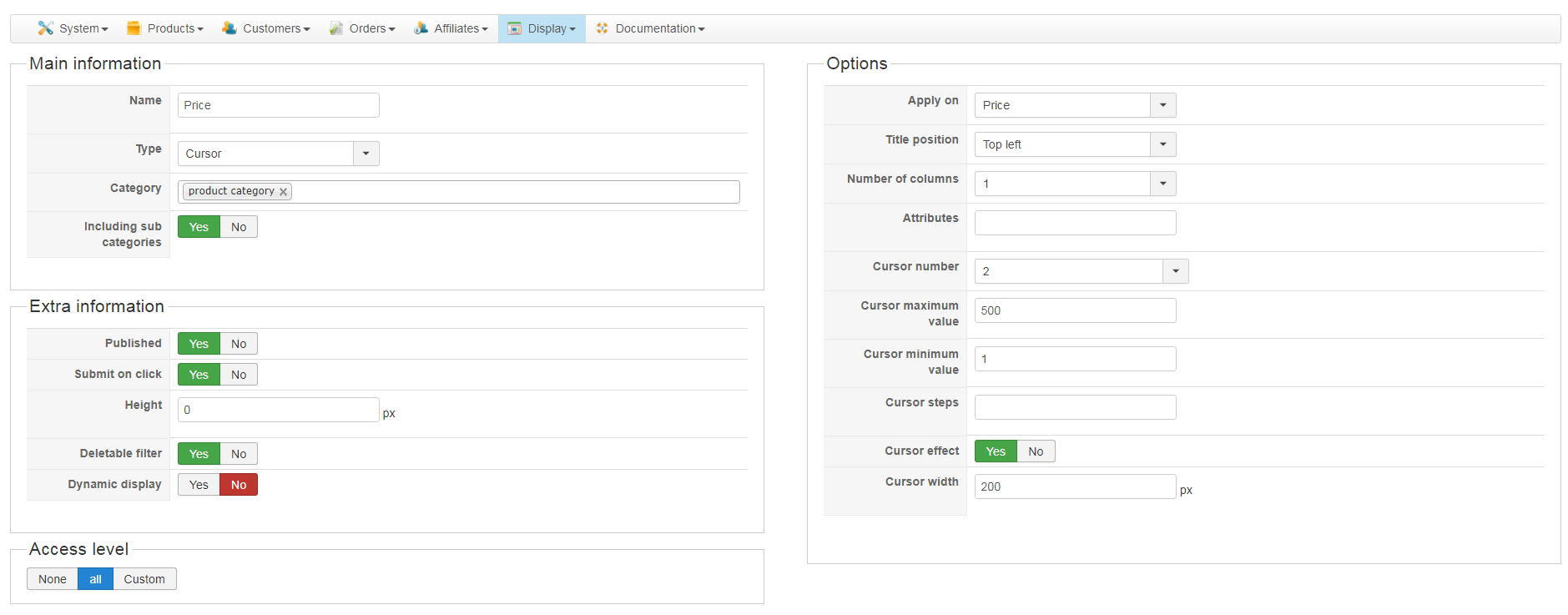
Task: Set Including sub categories to No
Action: coord(239,227)
